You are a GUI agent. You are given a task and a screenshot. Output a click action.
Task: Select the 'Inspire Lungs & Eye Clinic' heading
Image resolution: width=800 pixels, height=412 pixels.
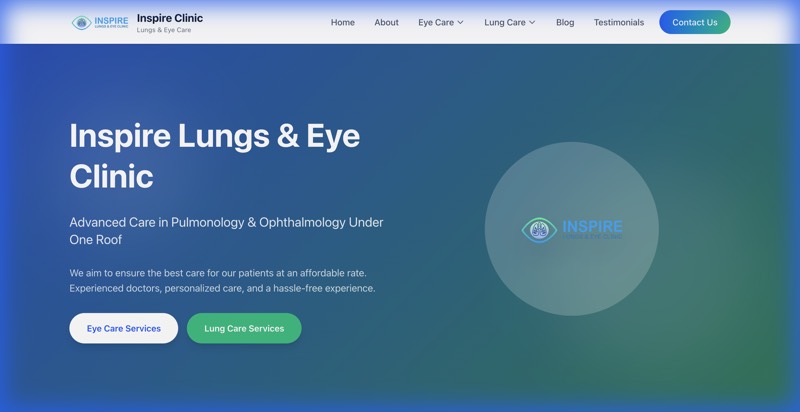tap(214, 156)
